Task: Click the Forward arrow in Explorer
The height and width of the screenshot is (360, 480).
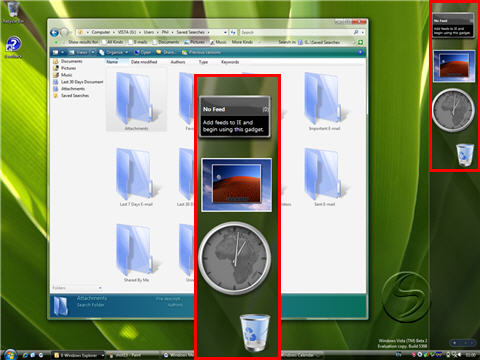Action: [65, 32]
